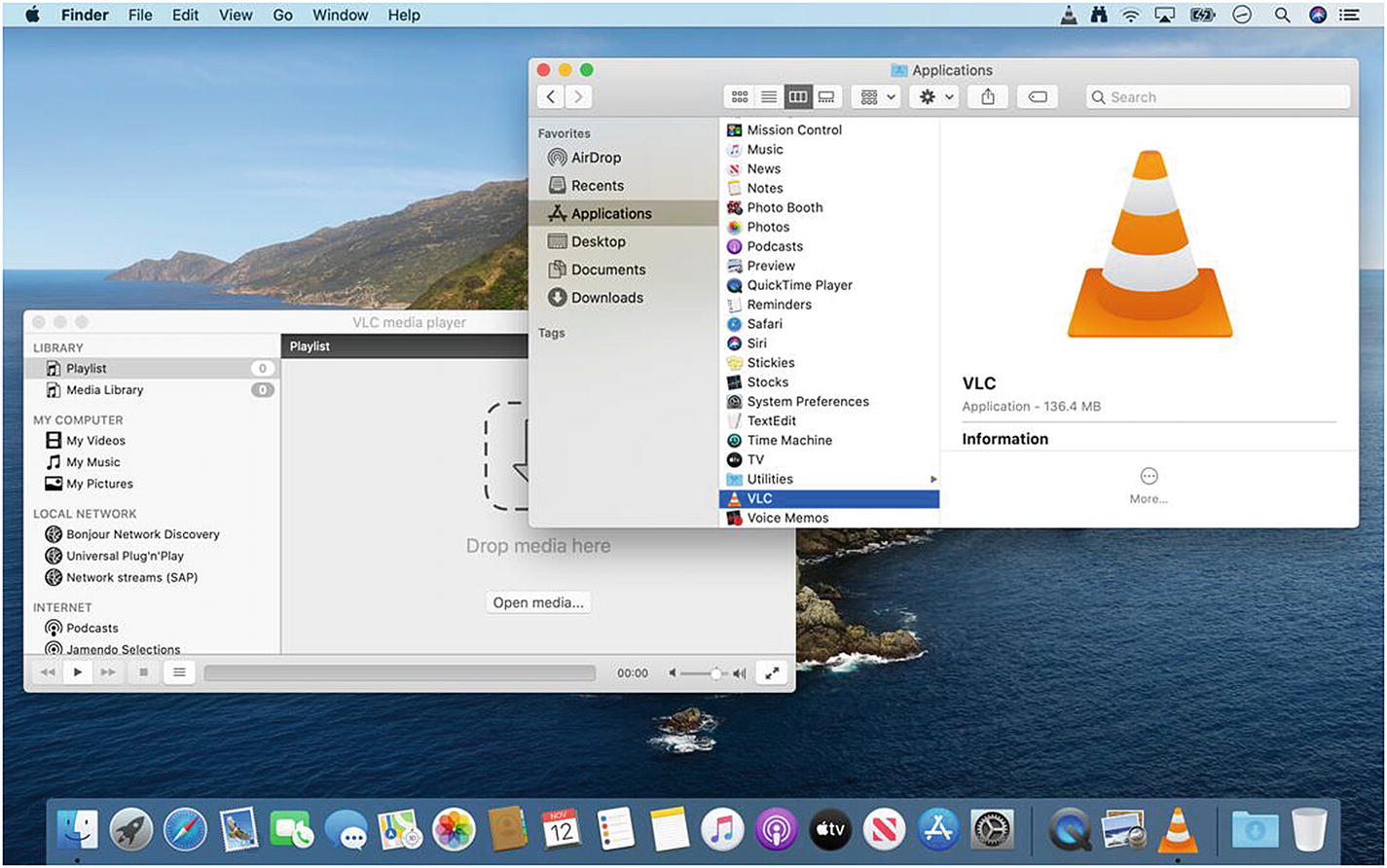Screen dimensions: 1387x868
Task: Open the Finder group-by dropdown
Action: pos(876,96)
